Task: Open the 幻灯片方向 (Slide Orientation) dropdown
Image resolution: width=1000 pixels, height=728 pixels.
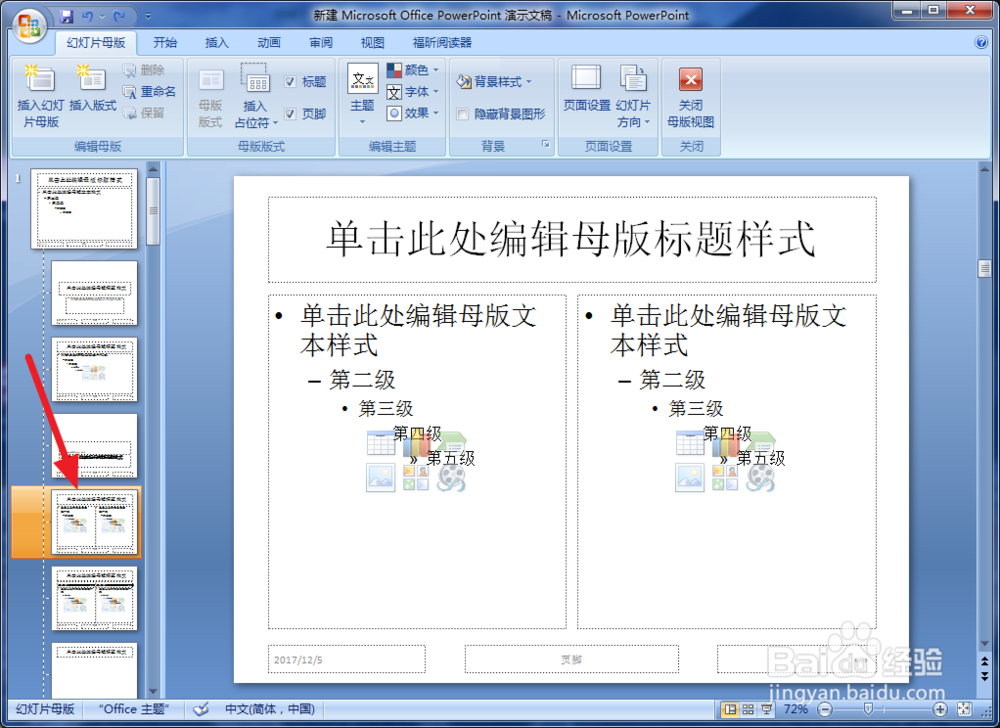Action: pos(634,92)
